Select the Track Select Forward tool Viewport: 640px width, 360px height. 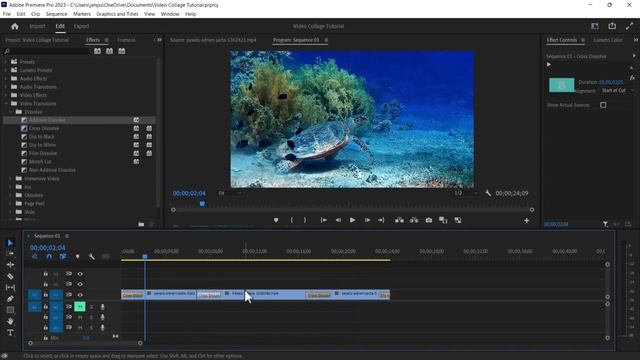pyautogui.click(x=10, y=253)
